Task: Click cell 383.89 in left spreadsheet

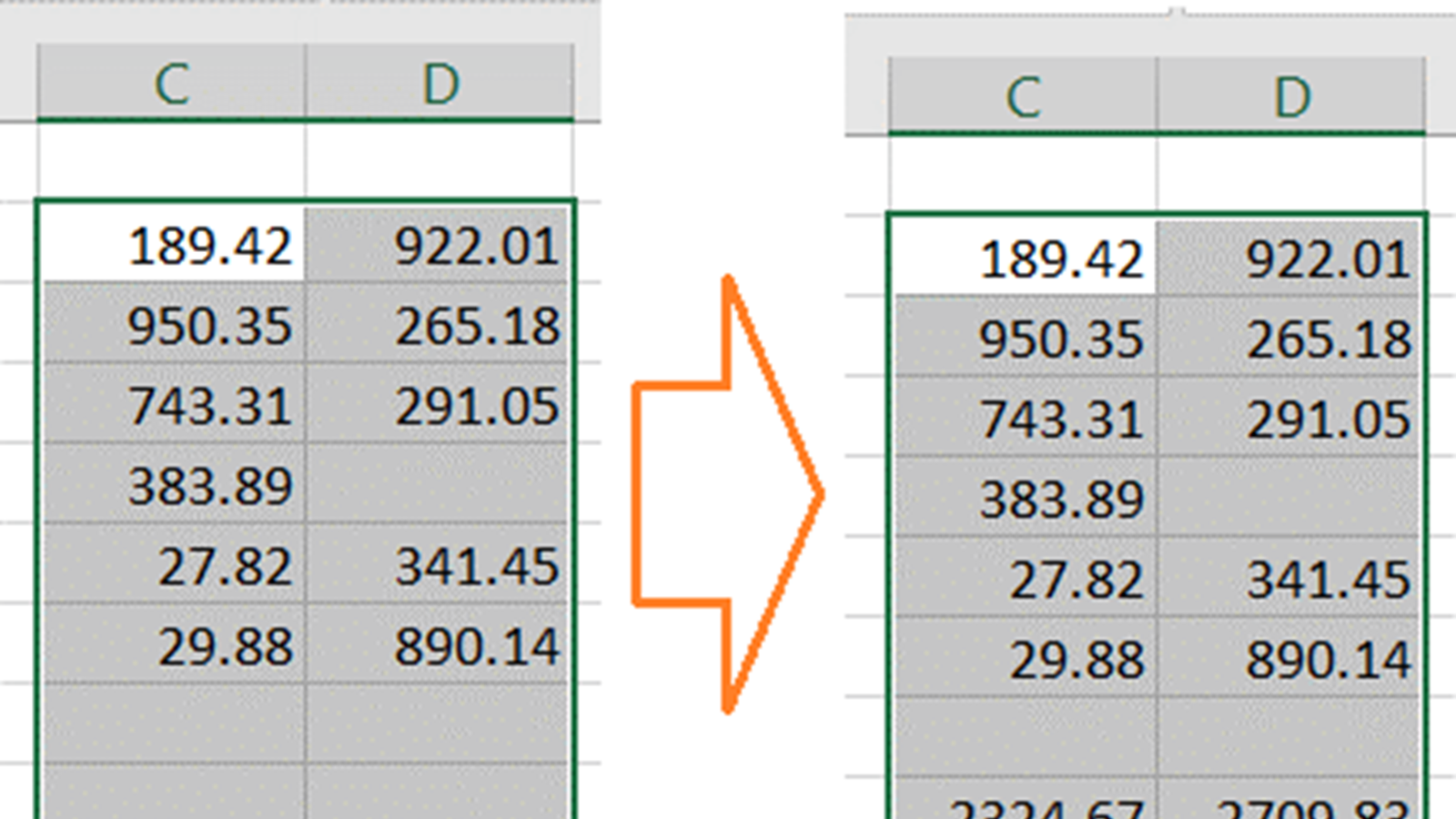Action: 171,485
